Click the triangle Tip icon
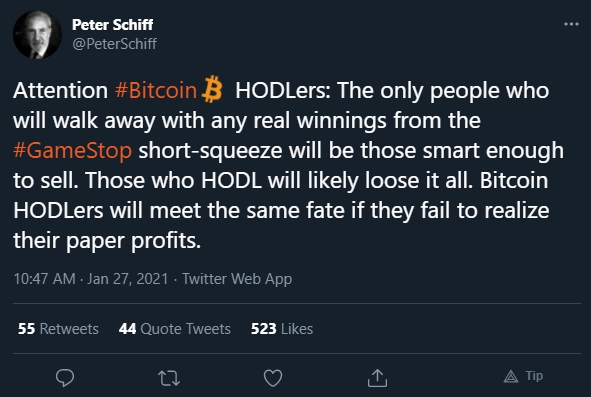 pos(511,376)
